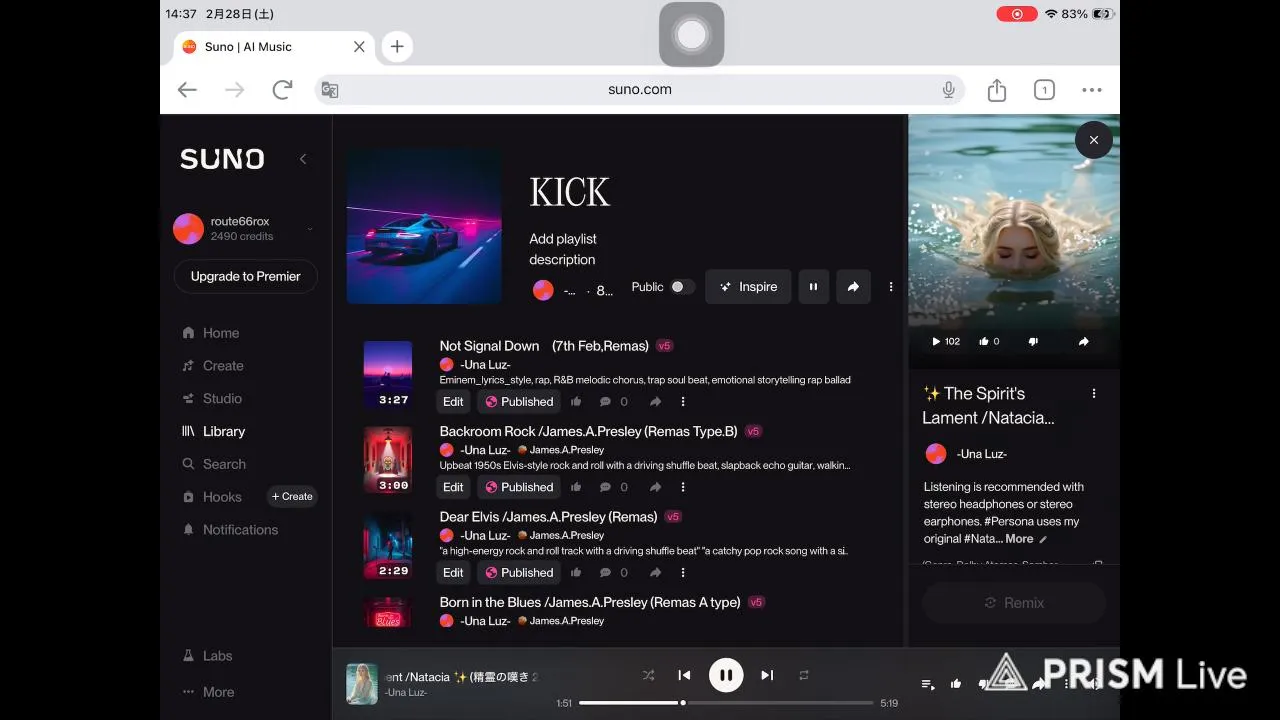
Task: Open a new browser tab with plus
Action: point(397,46)
